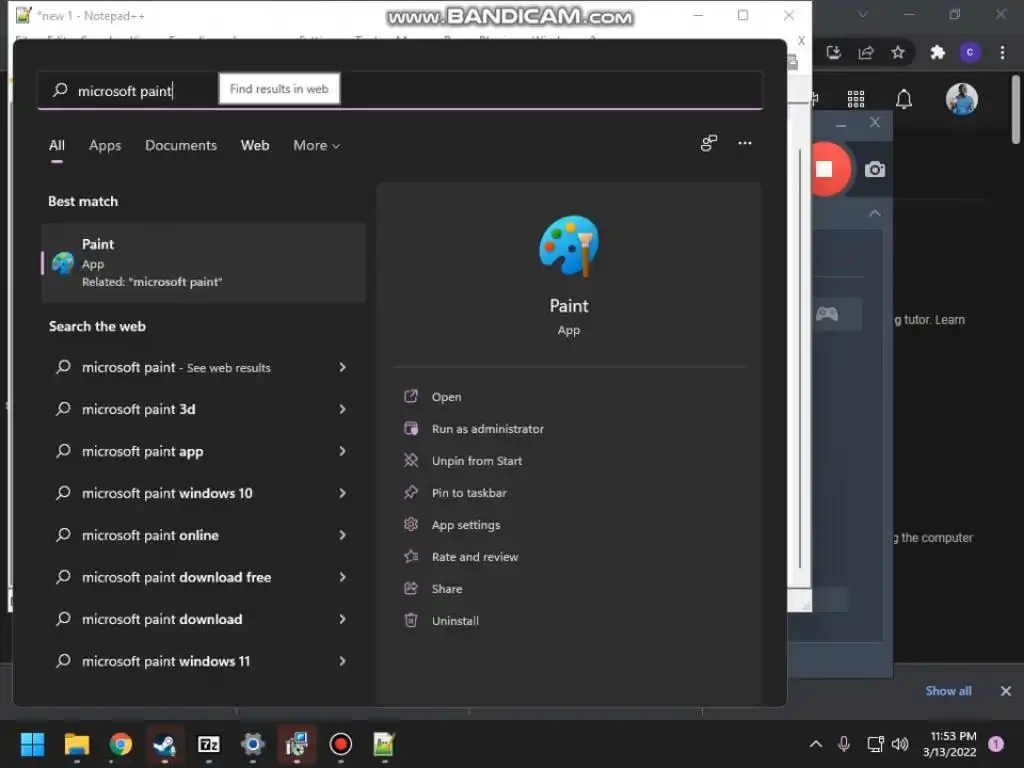Click the Bandicam record taskbar icon
Screen dimensions: 1024x768
pyautogui.click(x=340, y=744)
